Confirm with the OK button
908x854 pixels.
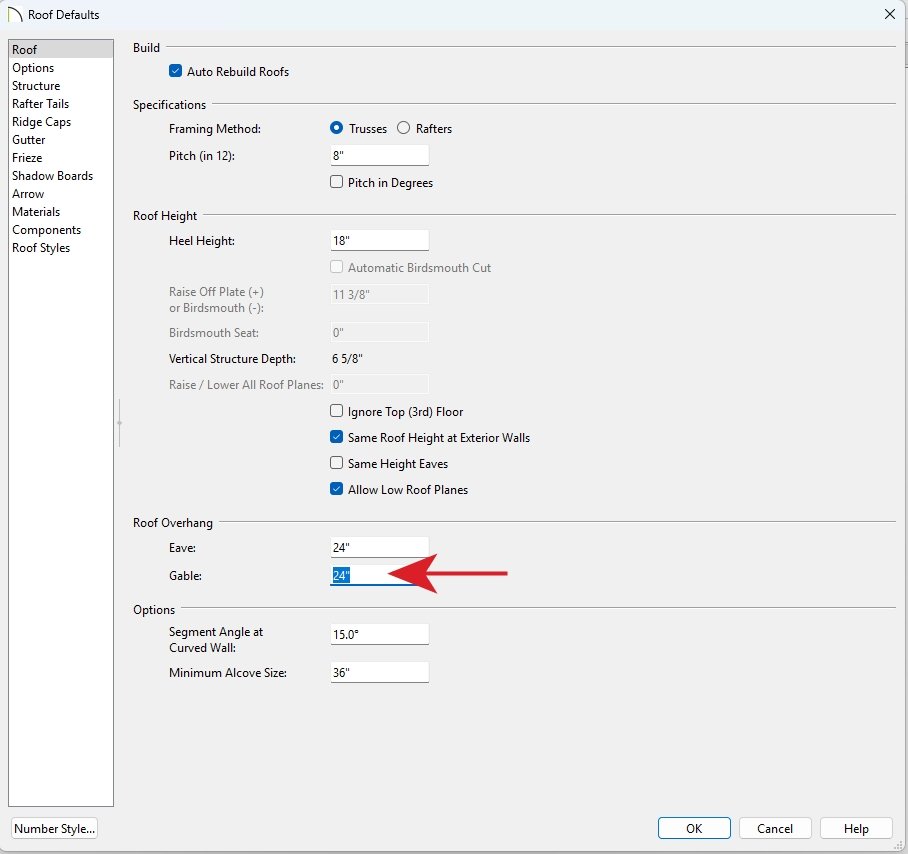(694, 829)
